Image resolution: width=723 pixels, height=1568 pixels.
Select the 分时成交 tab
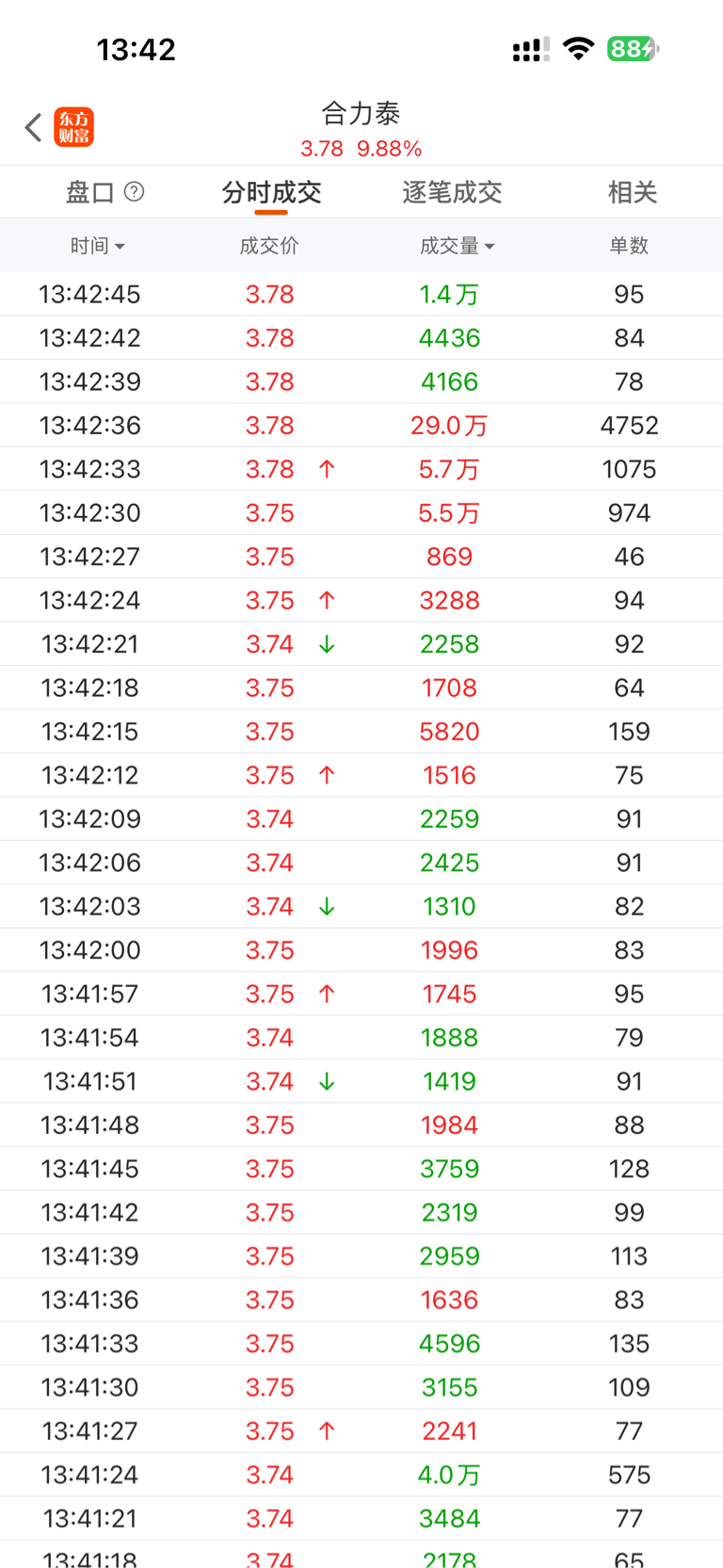[x=271, y=192]
